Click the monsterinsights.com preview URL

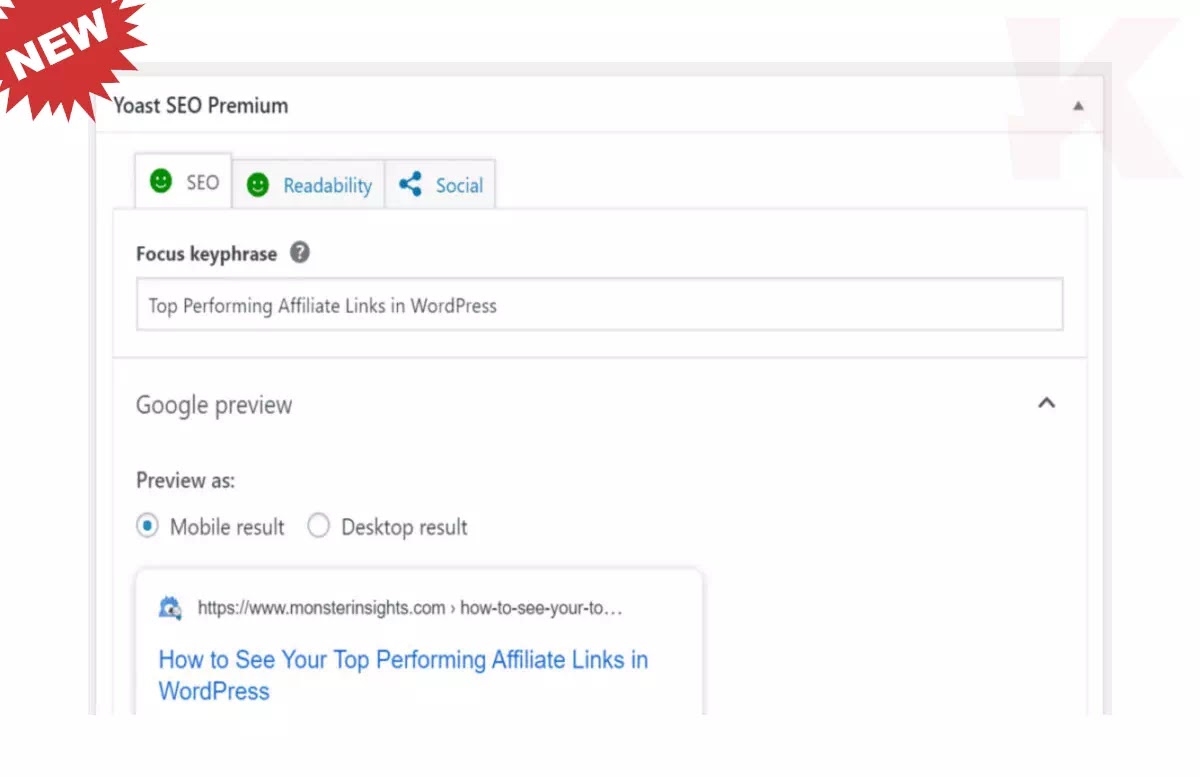click(x=410, y=608)
